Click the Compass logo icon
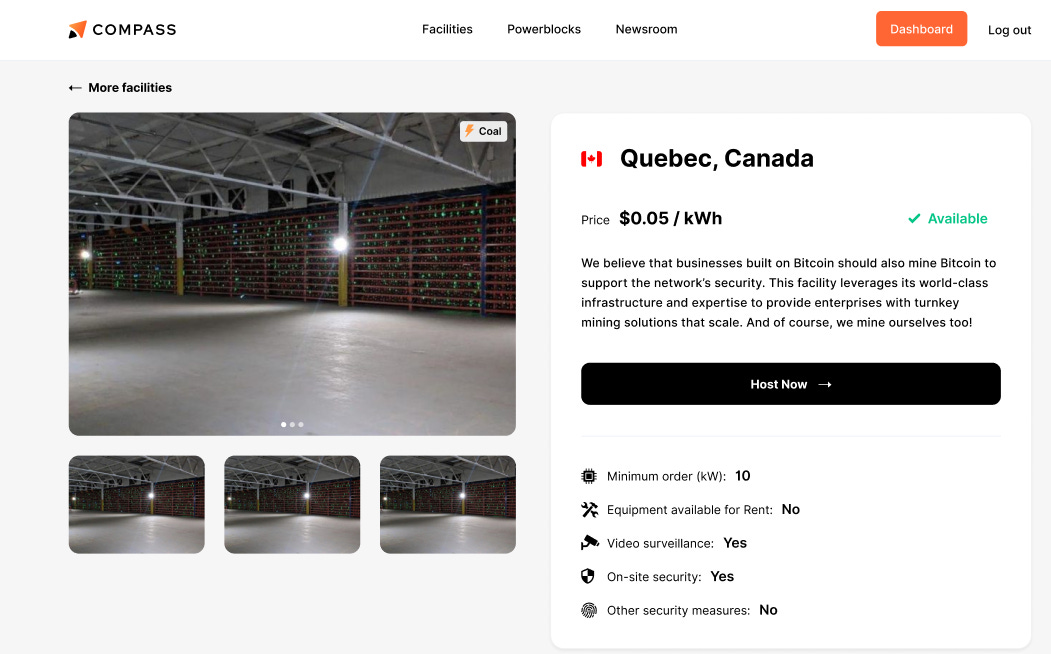Image resolution: width=1051 pixels, height=654 pixels. (75, 29)
